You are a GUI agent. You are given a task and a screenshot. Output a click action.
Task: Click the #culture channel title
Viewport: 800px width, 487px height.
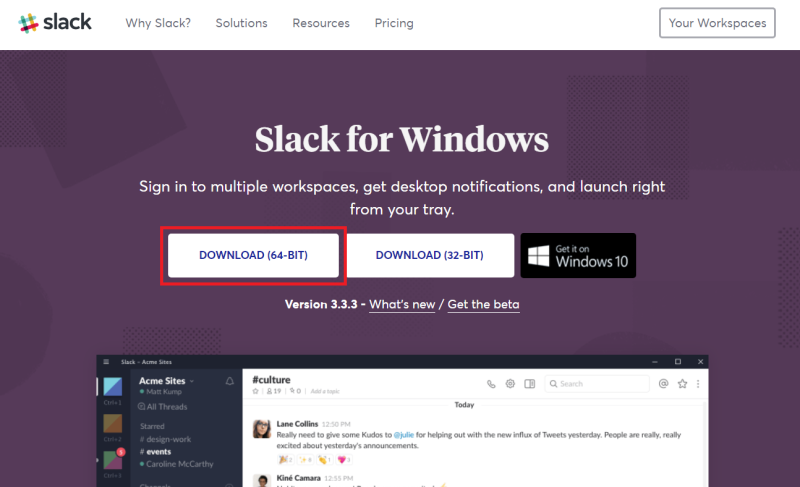pyautogui.click(x=271, y=380)
